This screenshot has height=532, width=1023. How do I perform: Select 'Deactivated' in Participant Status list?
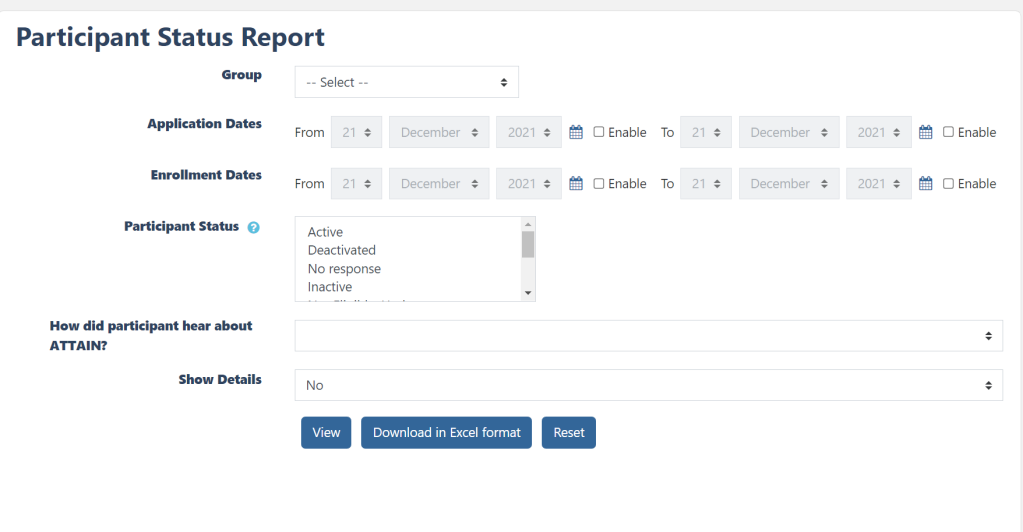(x=342, y=250)
